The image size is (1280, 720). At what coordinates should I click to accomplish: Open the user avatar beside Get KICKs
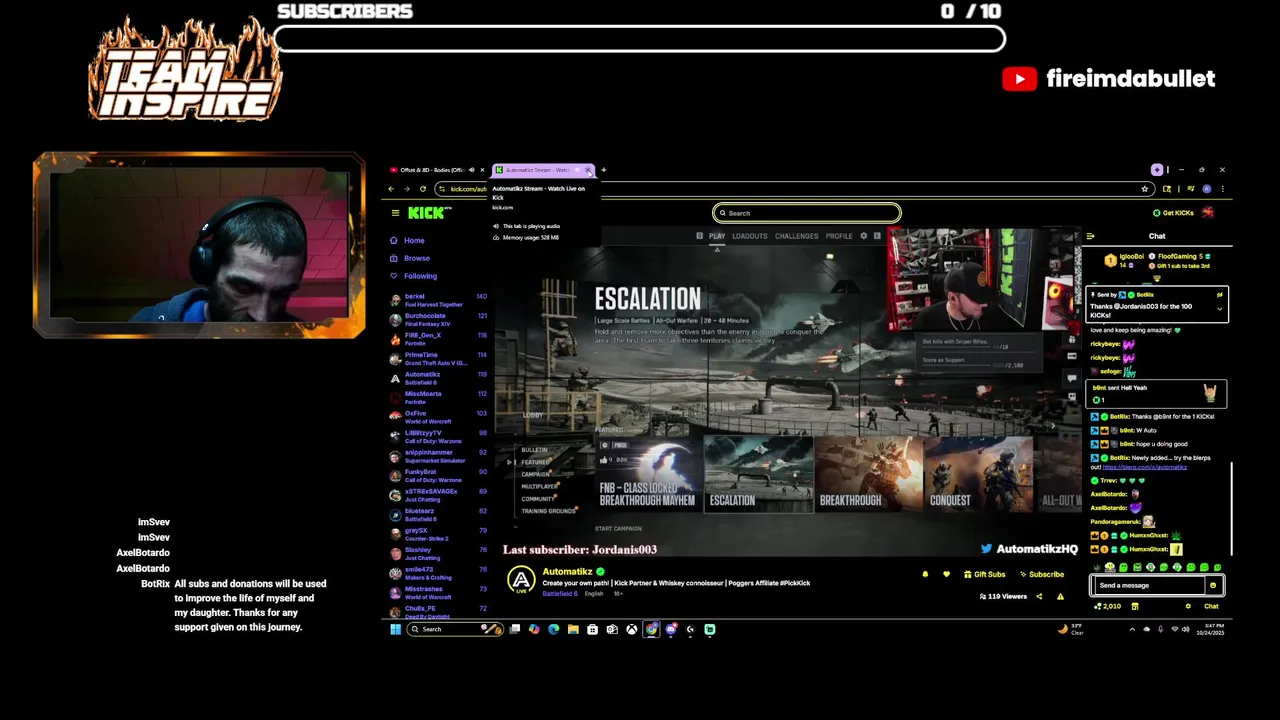click(x=1208, y=213)
